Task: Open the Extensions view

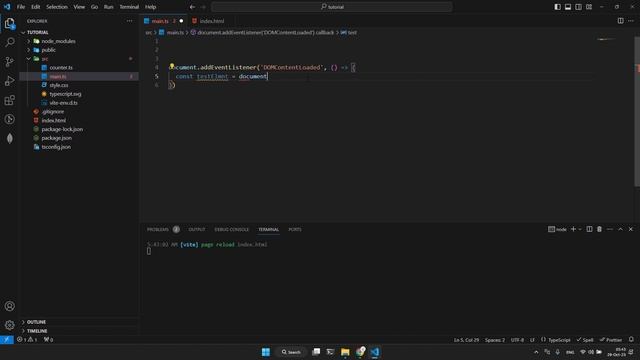Action: [x=9, y=100]
